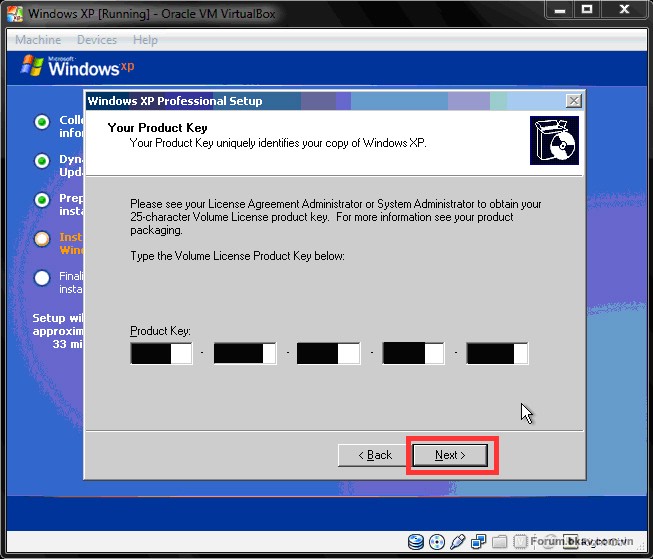Focus the first product key field
The image size is (653, 559).
point(161,354)
